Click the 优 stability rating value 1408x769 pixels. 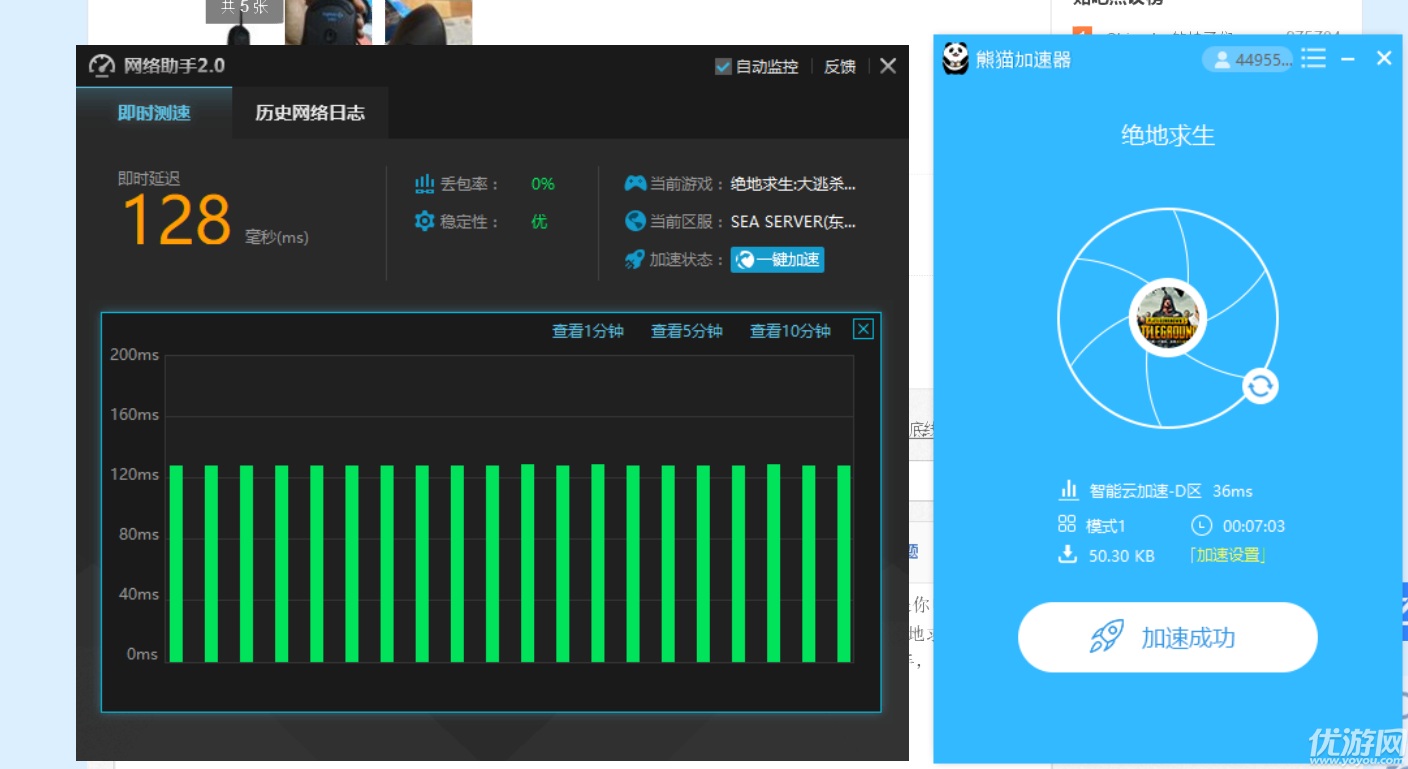coord(539,222)
